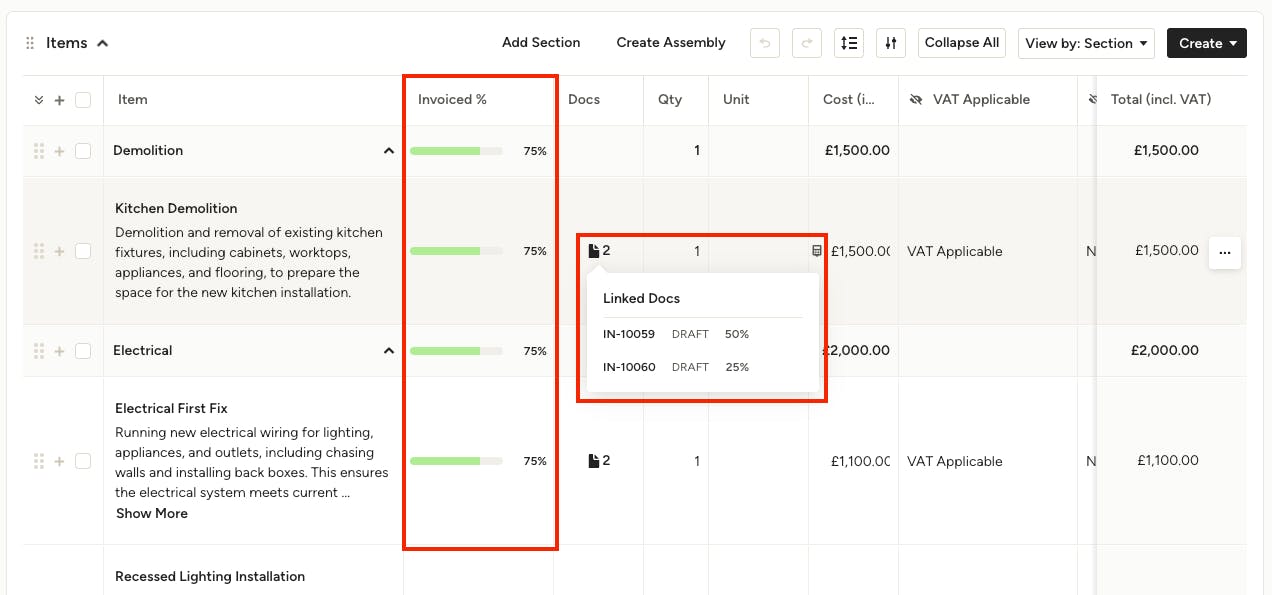Screen dimensions: 1272x595
Task: Open the Create dropdown button
Action: pos(1207,43)
